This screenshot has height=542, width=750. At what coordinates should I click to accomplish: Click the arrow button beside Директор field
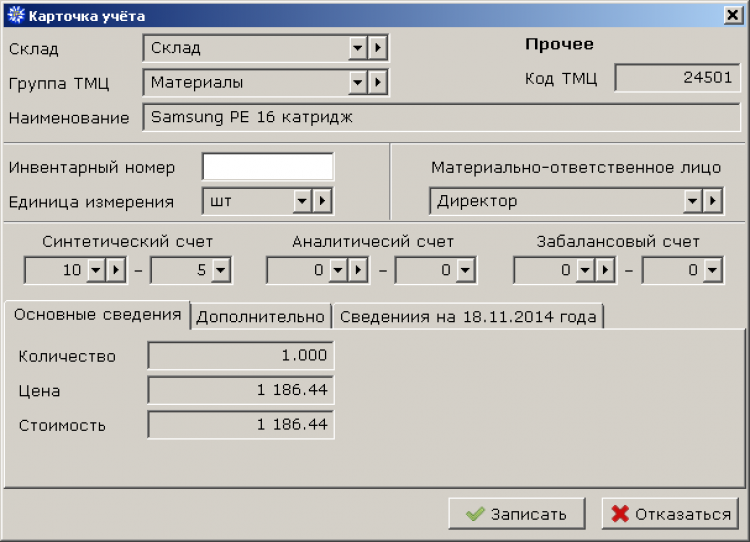point(713,201)
